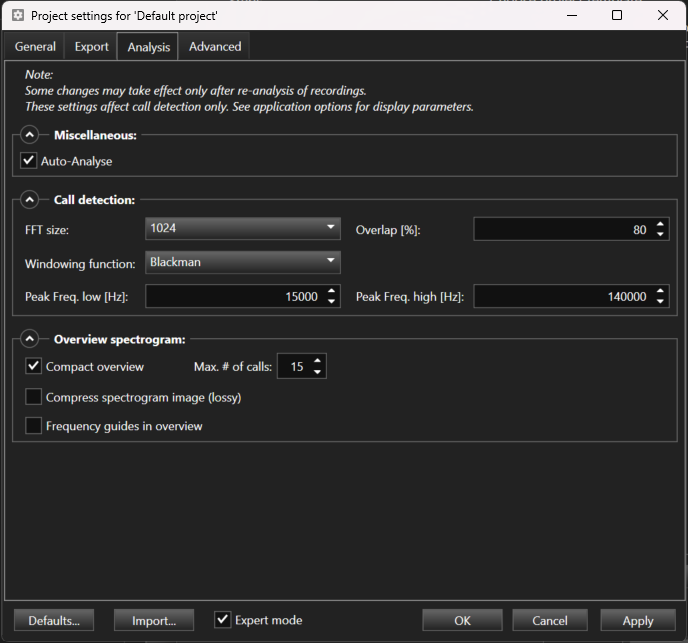
Task: Click the Import... button
Action: pos(153,620)
